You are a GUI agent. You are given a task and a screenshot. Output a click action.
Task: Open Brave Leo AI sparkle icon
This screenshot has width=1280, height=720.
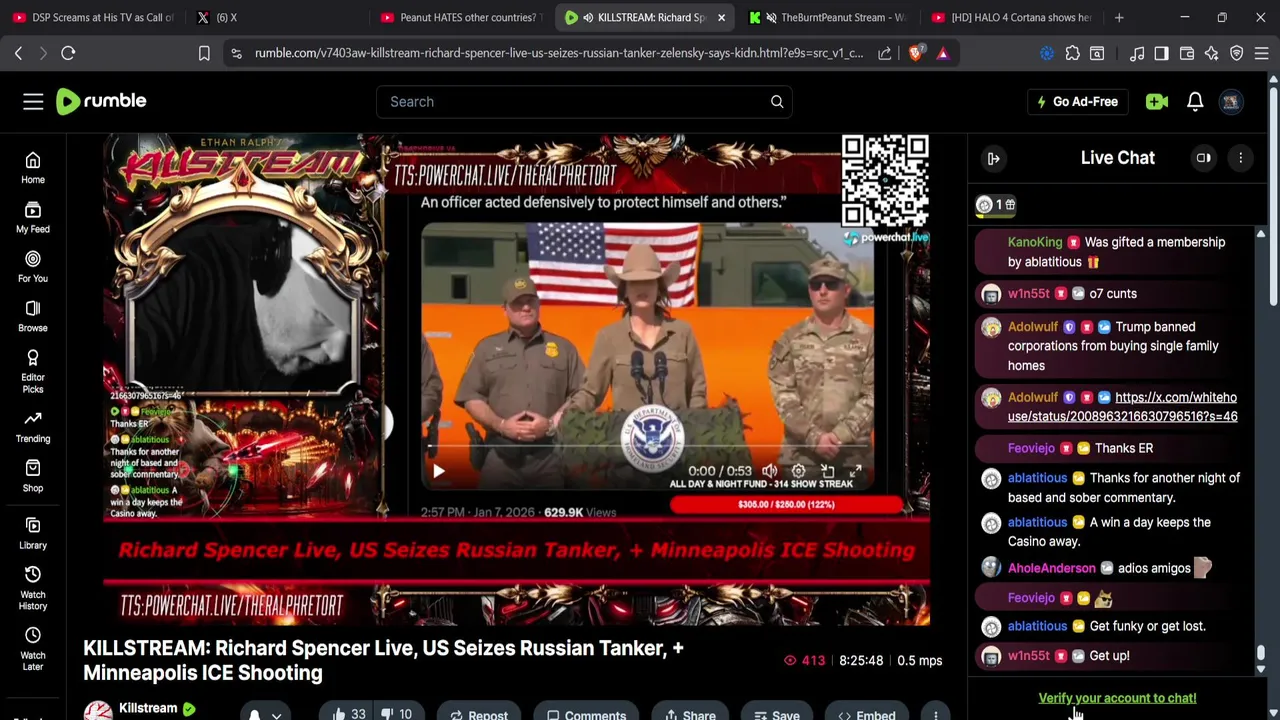1212,53
